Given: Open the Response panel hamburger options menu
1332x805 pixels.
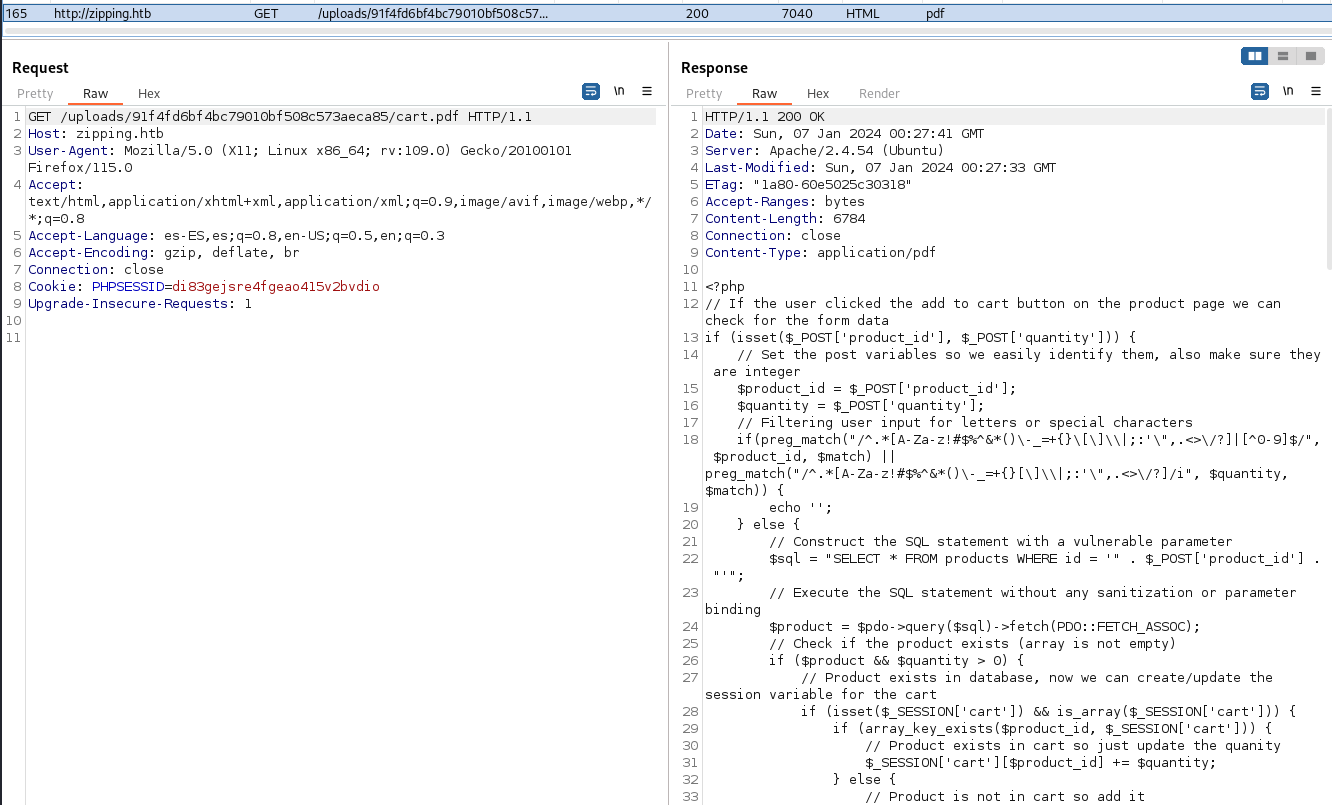Looking at the screenshot, I should [1316, 91].
